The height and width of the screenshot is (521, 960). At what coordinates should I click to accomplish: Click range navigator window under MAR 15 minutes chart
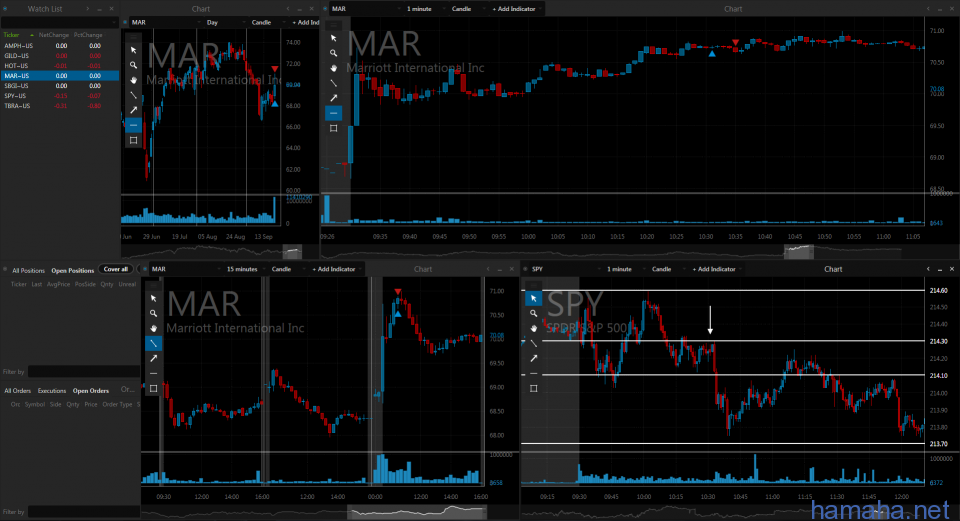pyautogui.click(x=417, y=512)
